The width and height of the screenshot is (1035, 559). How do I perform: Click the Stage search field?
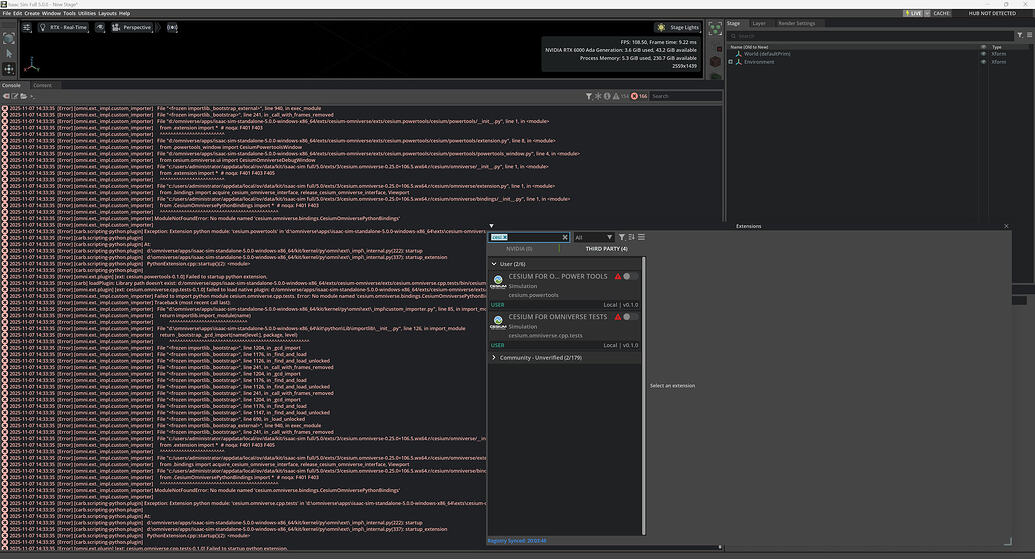871,36
